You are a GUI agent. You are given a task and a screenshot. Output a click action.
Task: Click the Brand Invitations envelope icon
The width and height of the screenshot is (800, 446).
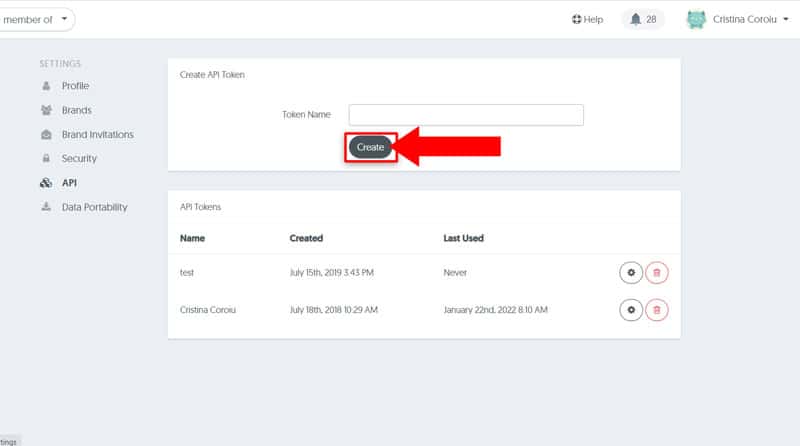[x=46, y=135]
